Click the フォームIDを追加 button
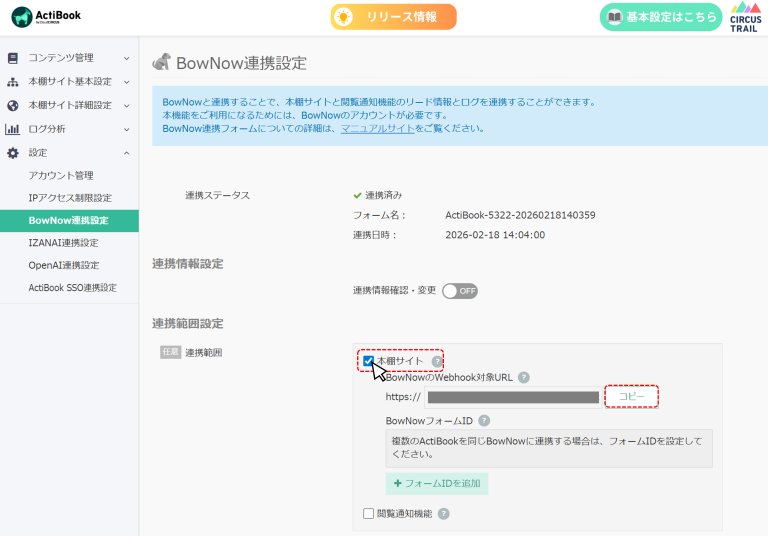 (x=437, y=484)
